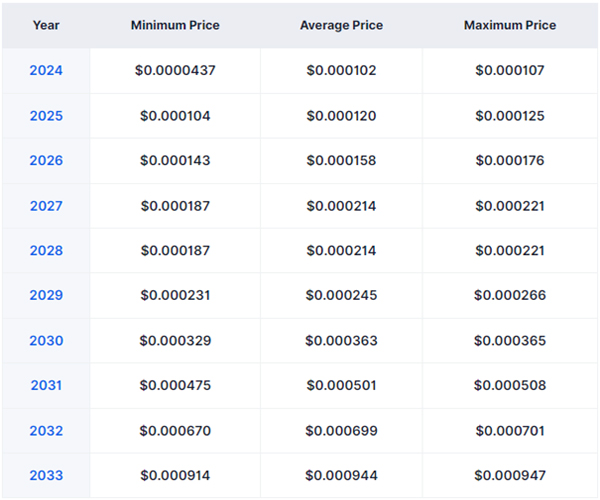
Task: Select the $0.000501 average price cell
Action: click(x=341, y=385)
